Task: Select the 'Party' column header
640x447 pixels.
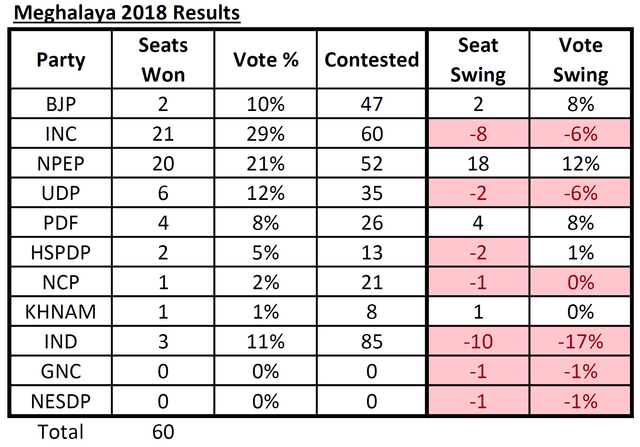Action: (x=60, y=59)
